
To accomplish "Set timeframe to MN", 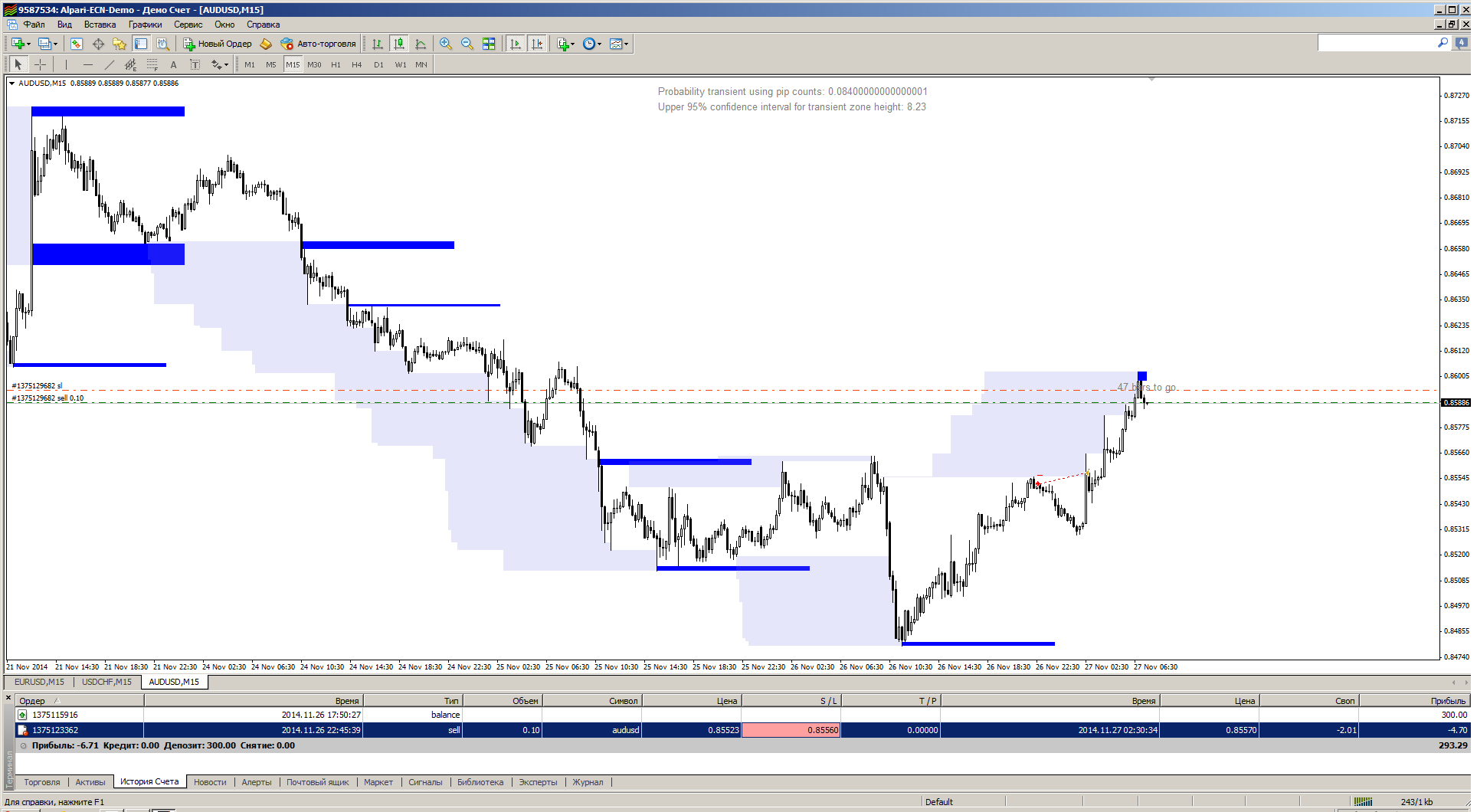I will click(x=421, y=64).
